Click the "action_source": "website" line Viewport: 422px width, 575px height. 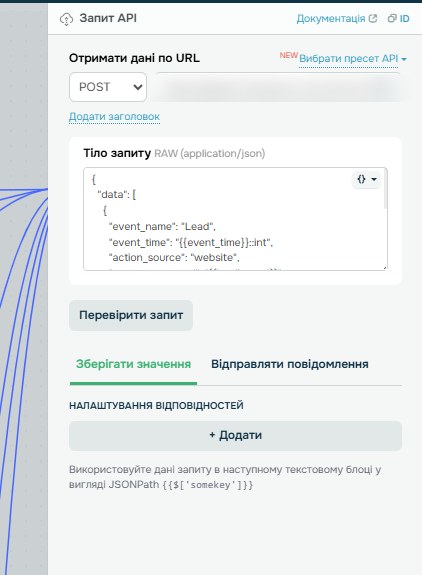(174, 257)
